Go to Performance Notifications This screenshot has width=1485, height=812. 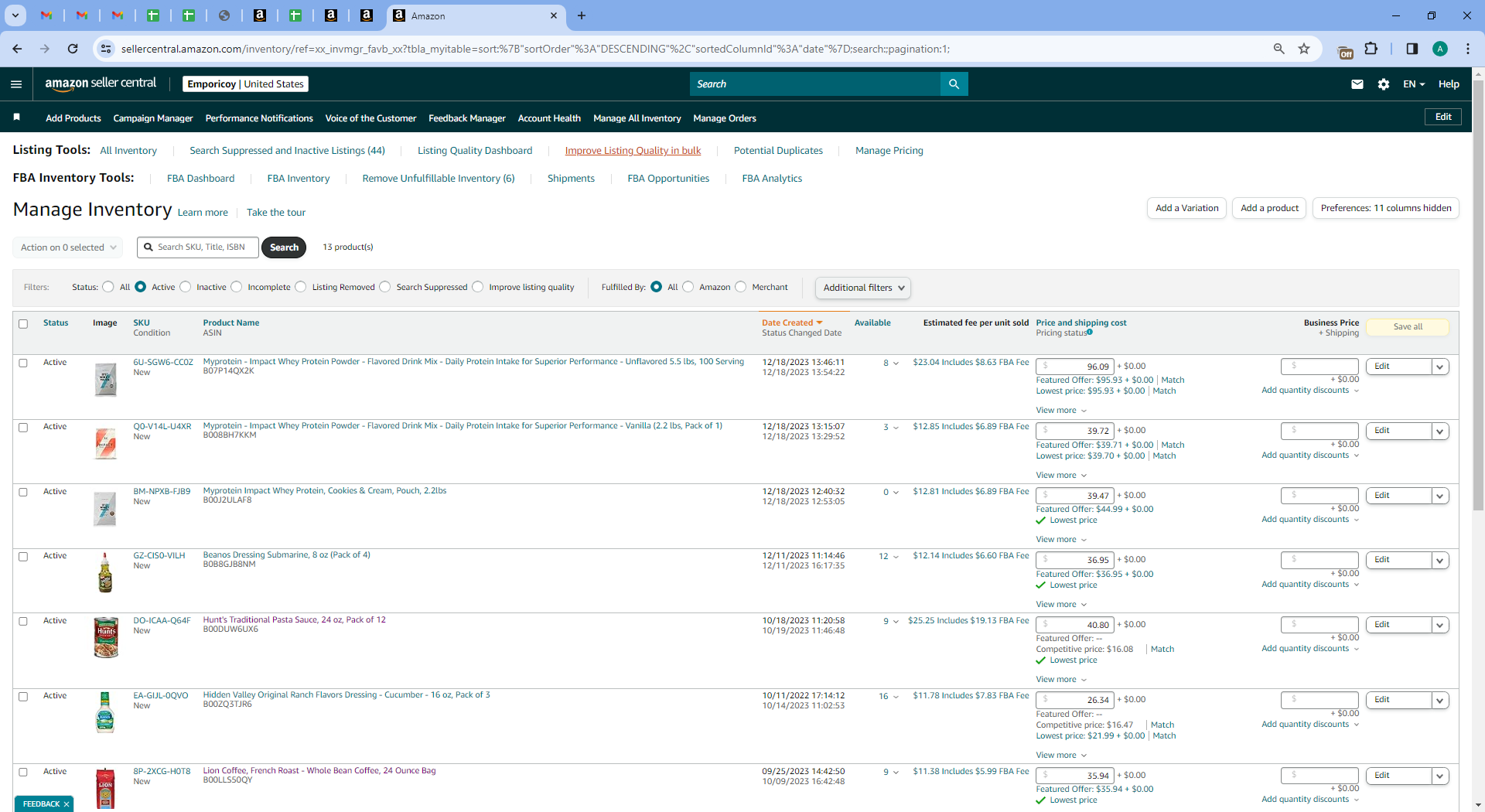259,118
